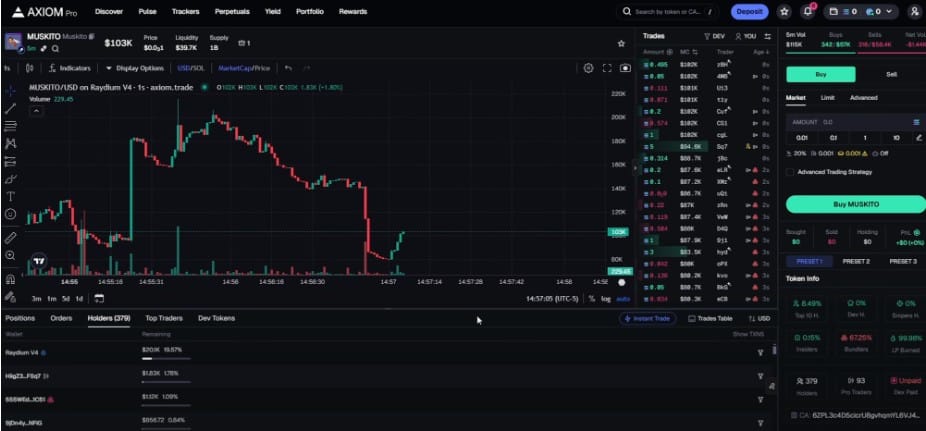Image resolution: width=926 pixels, height=431 pixels.
Task: Toggle percent scale on chart
Action: [x=592, y=299]
